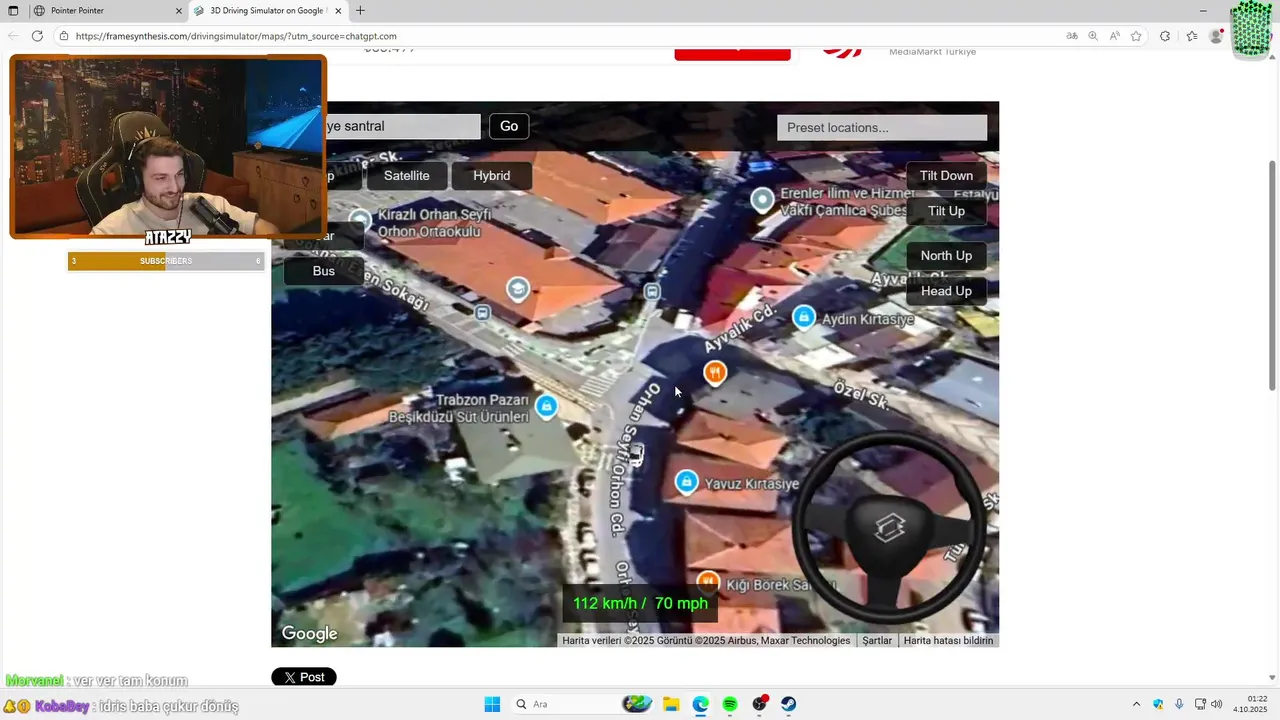Set orientation to North Up

pyautogui.click(x=946, y=256)
